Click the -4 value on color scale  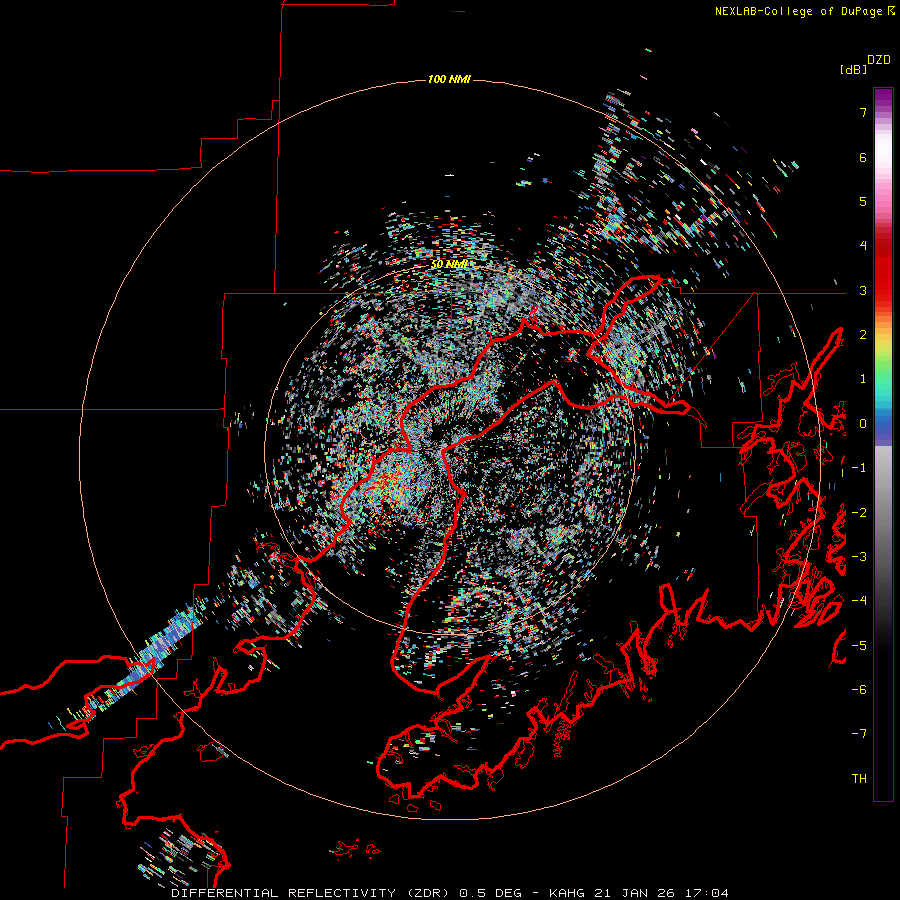coord(859,601)
